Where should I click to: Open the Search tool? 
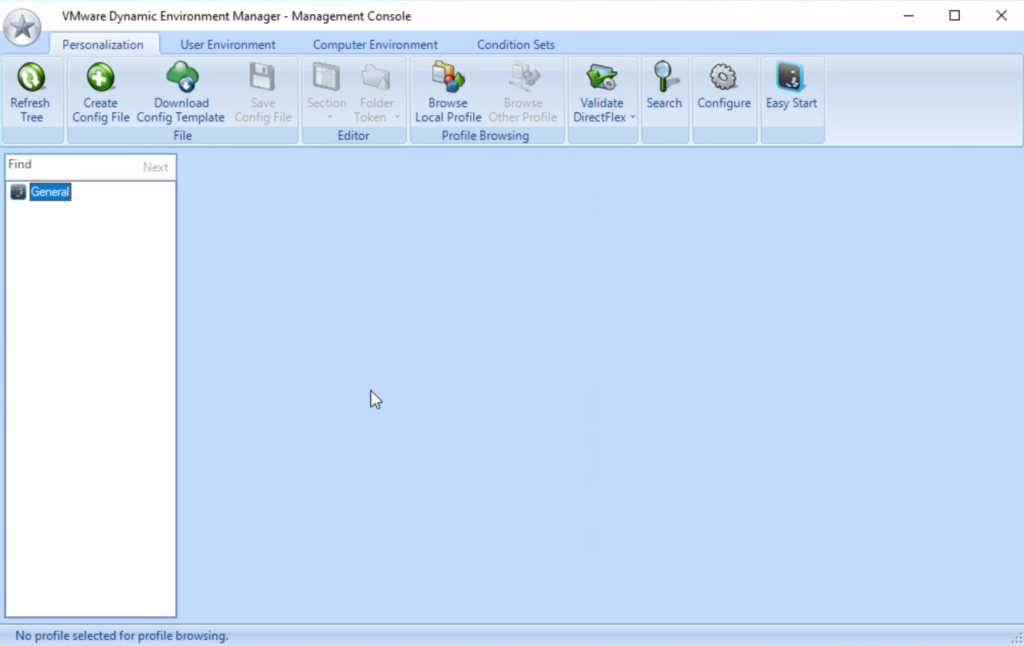click(664, 78)
